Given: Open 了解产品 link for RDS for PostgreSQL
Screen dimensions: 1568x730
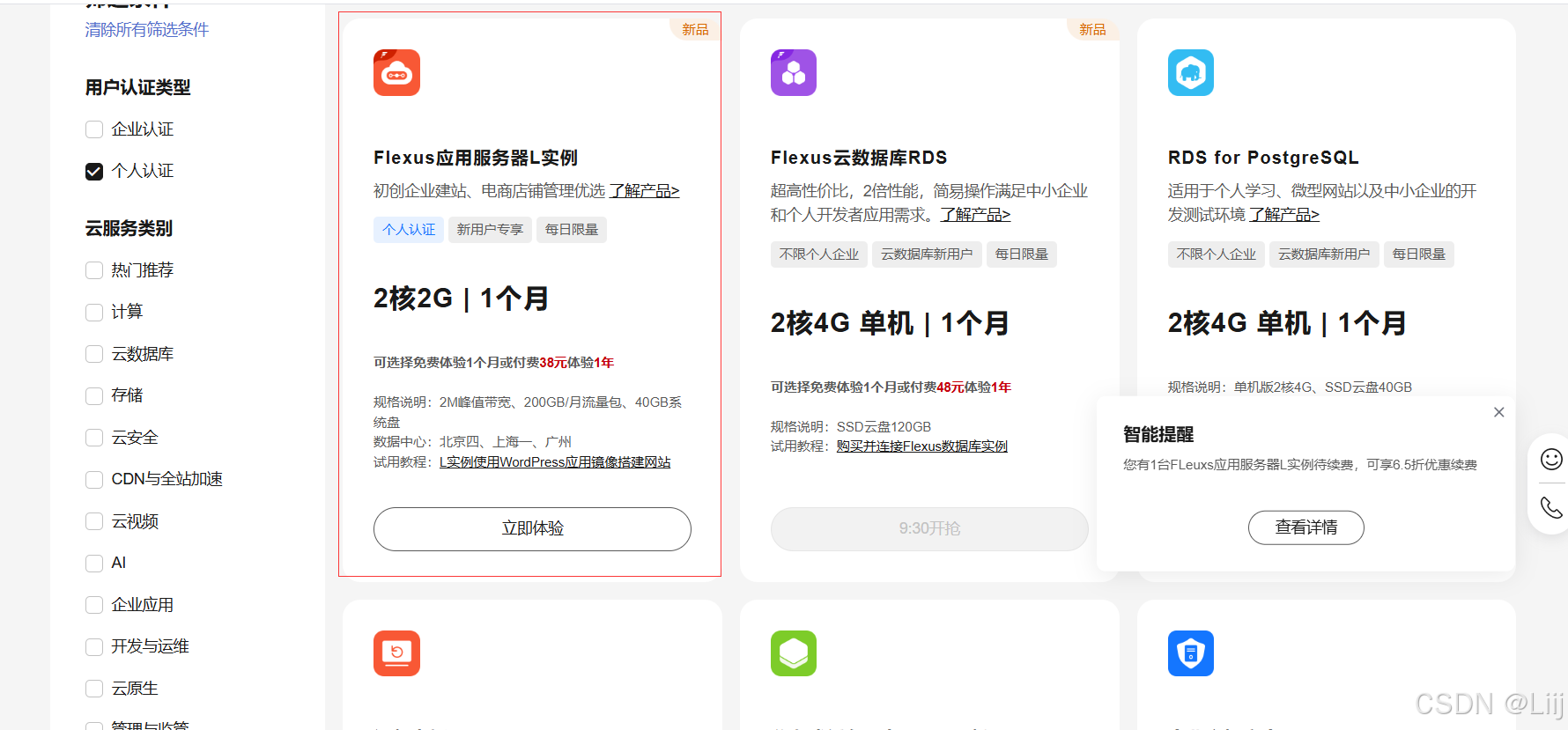Looking at the screenshot, I should [x=1284, y=215].
